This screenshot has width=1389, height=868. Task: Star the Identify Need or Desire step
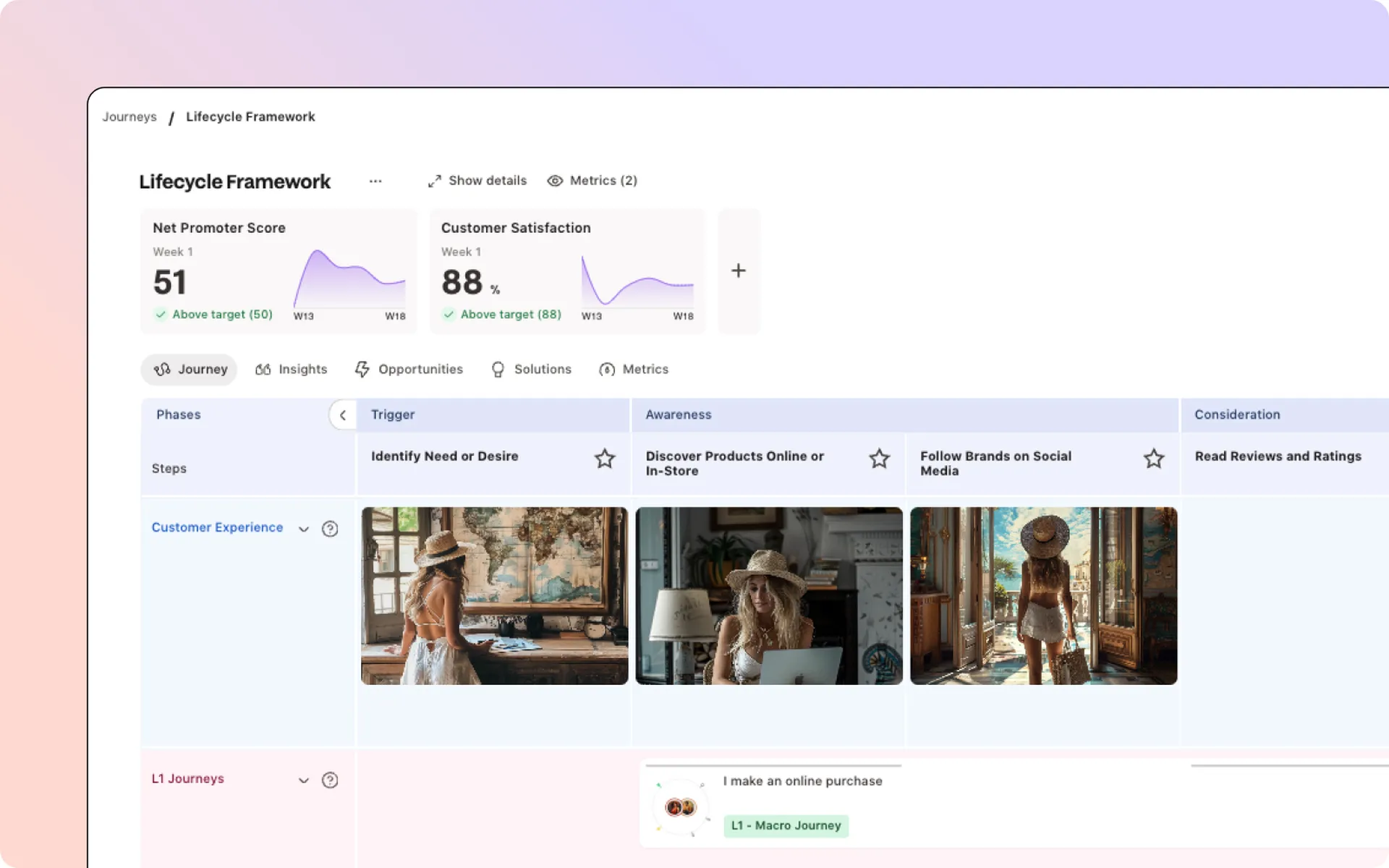click(605, 459)
